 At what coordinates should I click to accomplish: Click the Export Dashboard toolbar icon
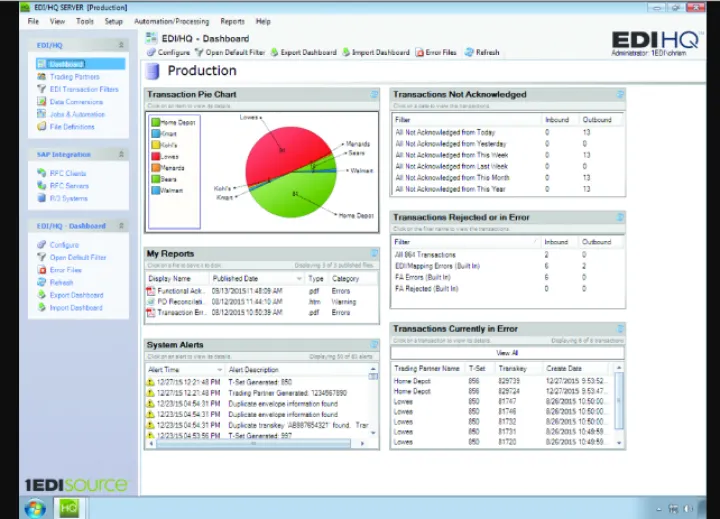[275, 52]
